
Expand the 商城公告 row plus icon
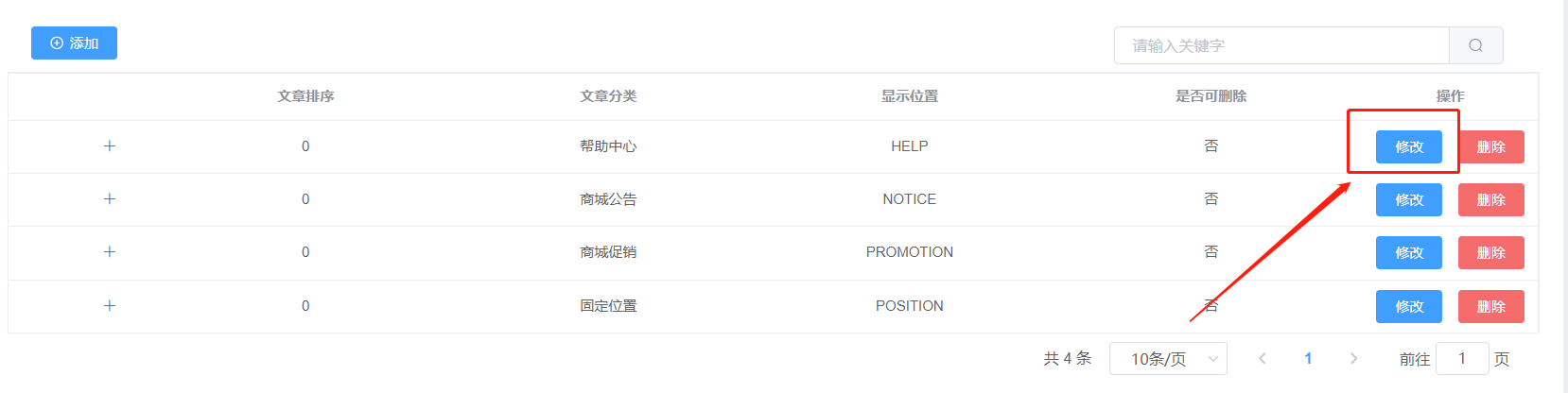(x=110, y=198)
